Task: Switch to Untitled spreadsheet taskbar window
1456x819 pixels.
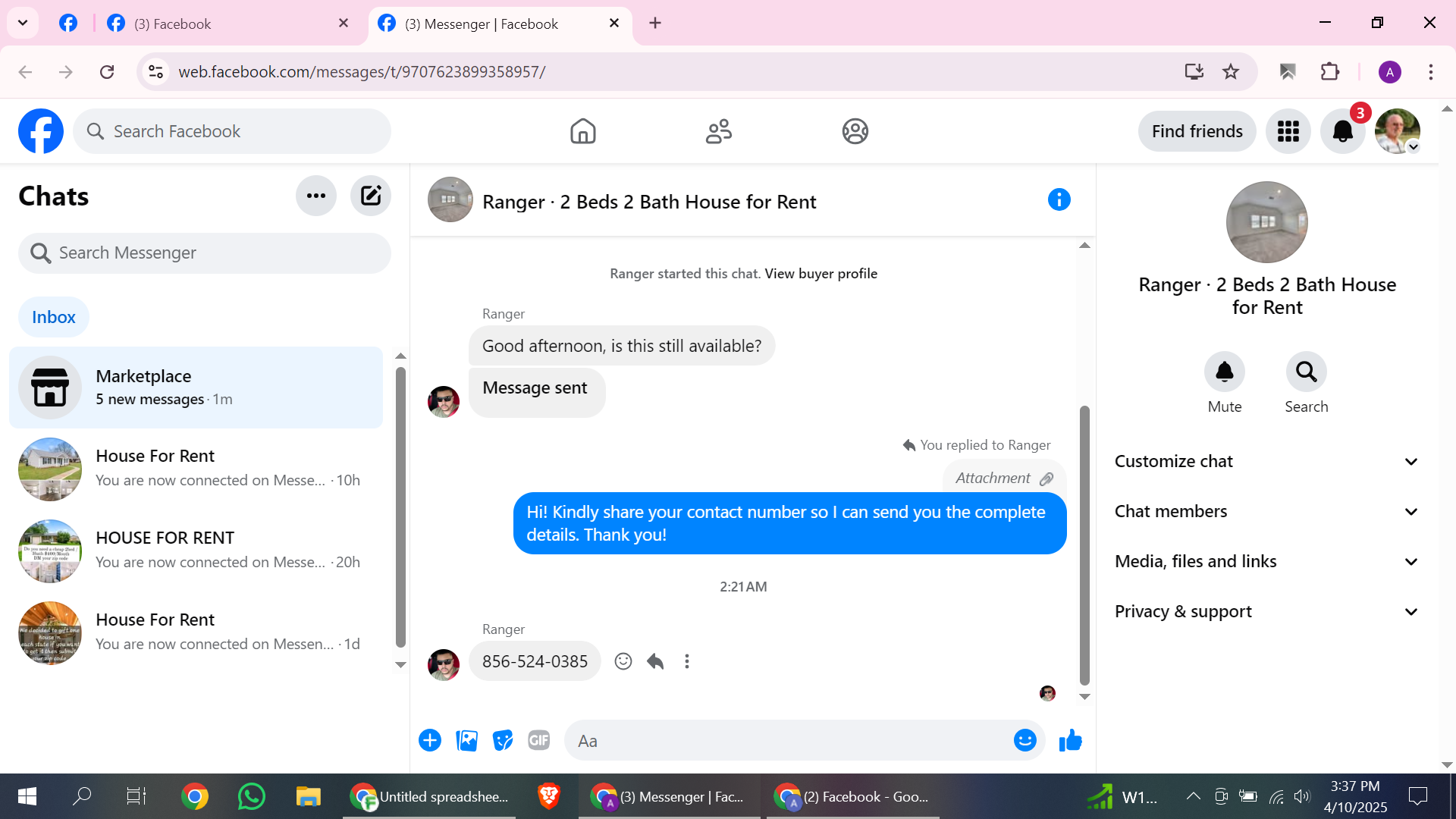Action: click(429, 796)
